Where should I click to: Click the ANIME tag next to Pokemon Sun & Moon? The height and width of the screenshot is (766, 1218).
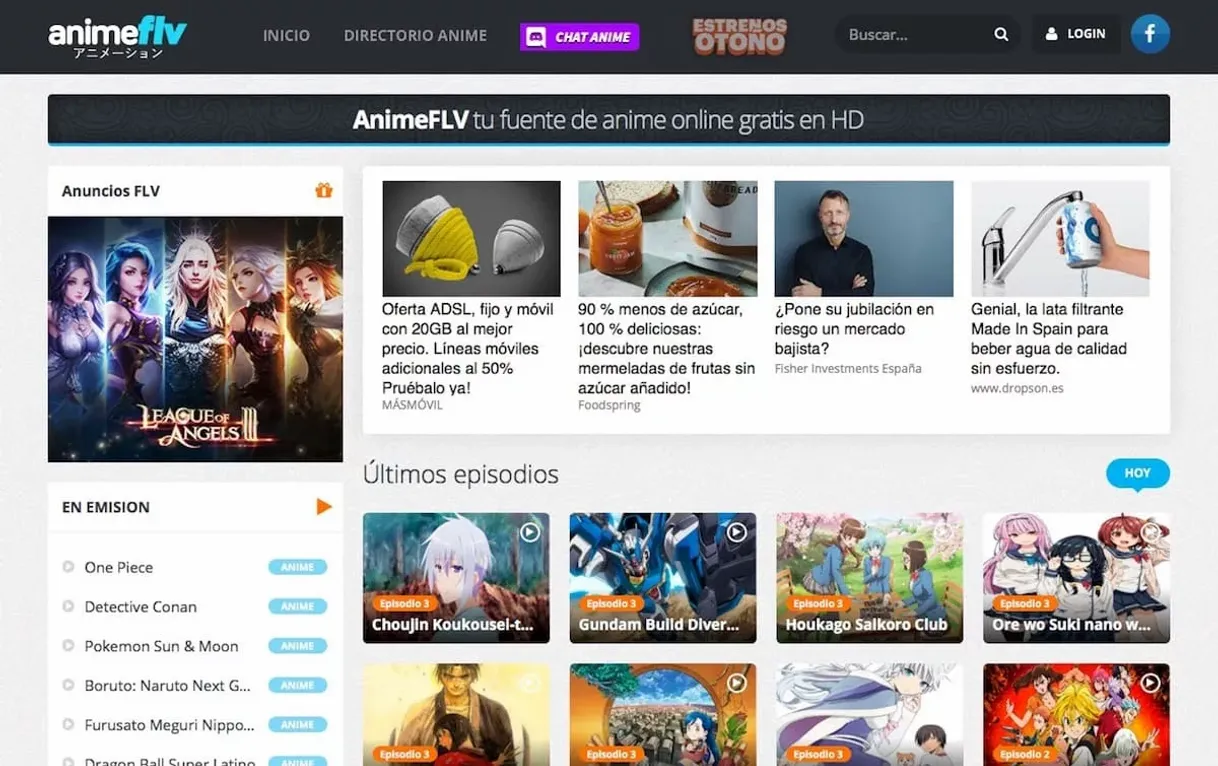pyautogui.click(x=298, y=645)
